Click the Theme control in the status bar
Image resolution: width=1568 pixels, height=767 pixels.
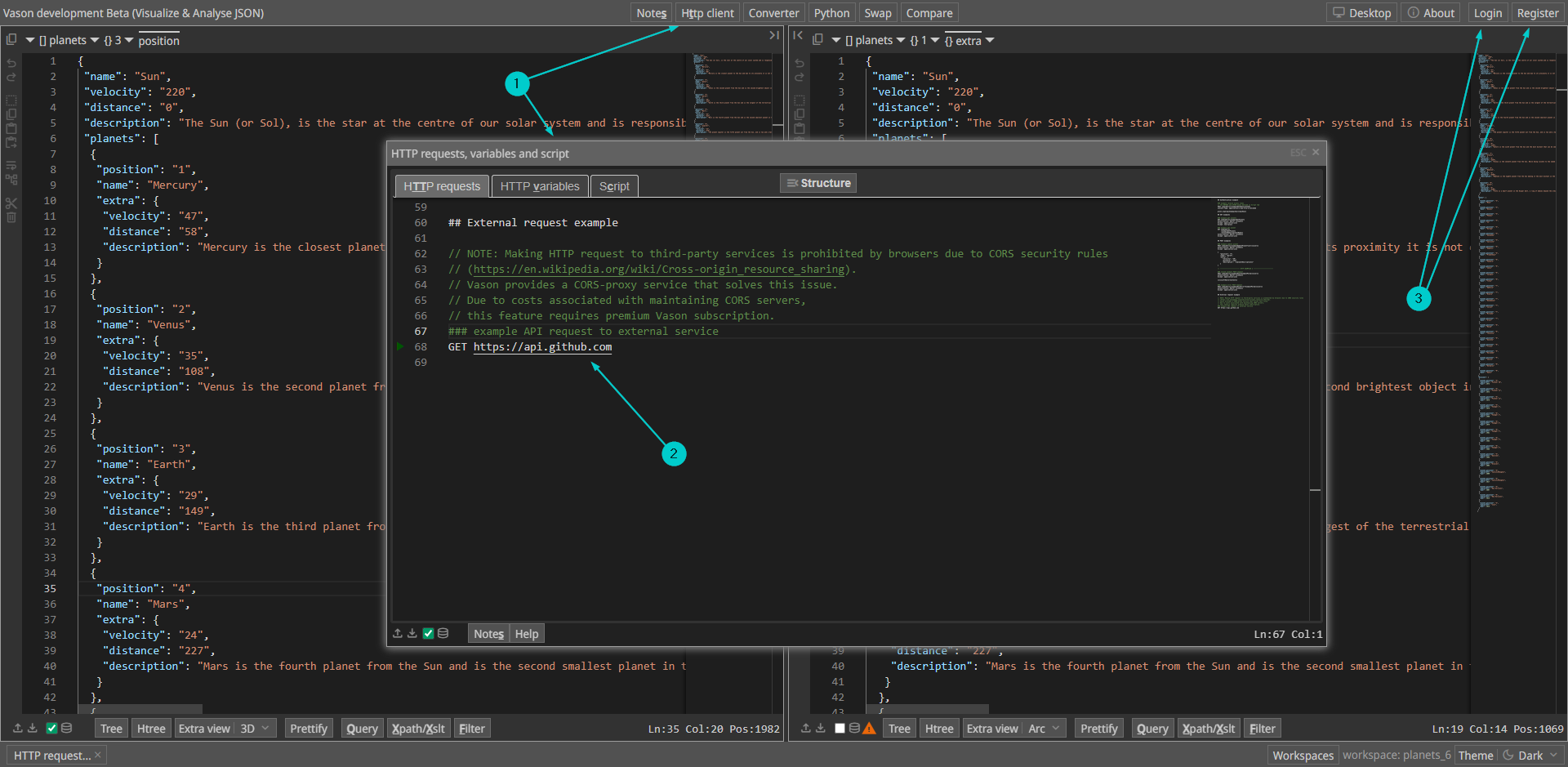(x=1476, y=755)
